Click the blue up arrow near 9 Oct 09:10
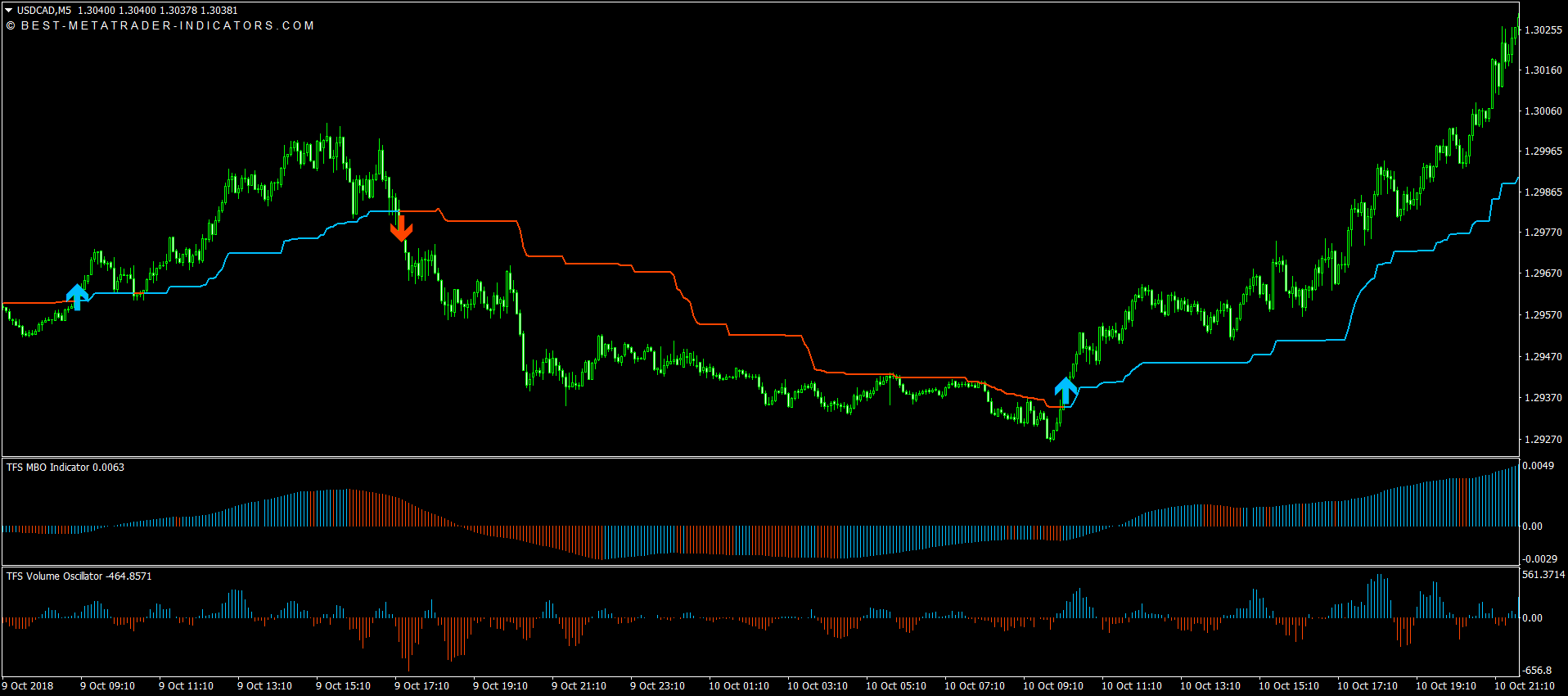1568x696 pixels. point(77,296)
